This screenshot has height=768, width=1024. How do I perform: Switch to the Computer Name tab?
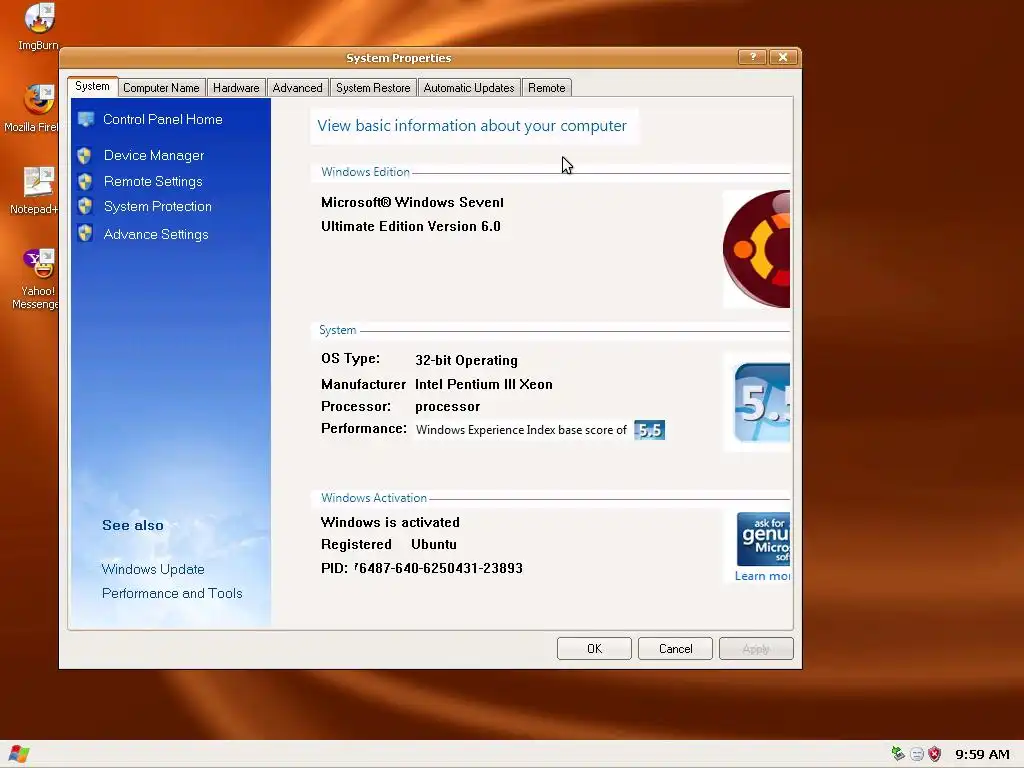(x=161, y=88)
